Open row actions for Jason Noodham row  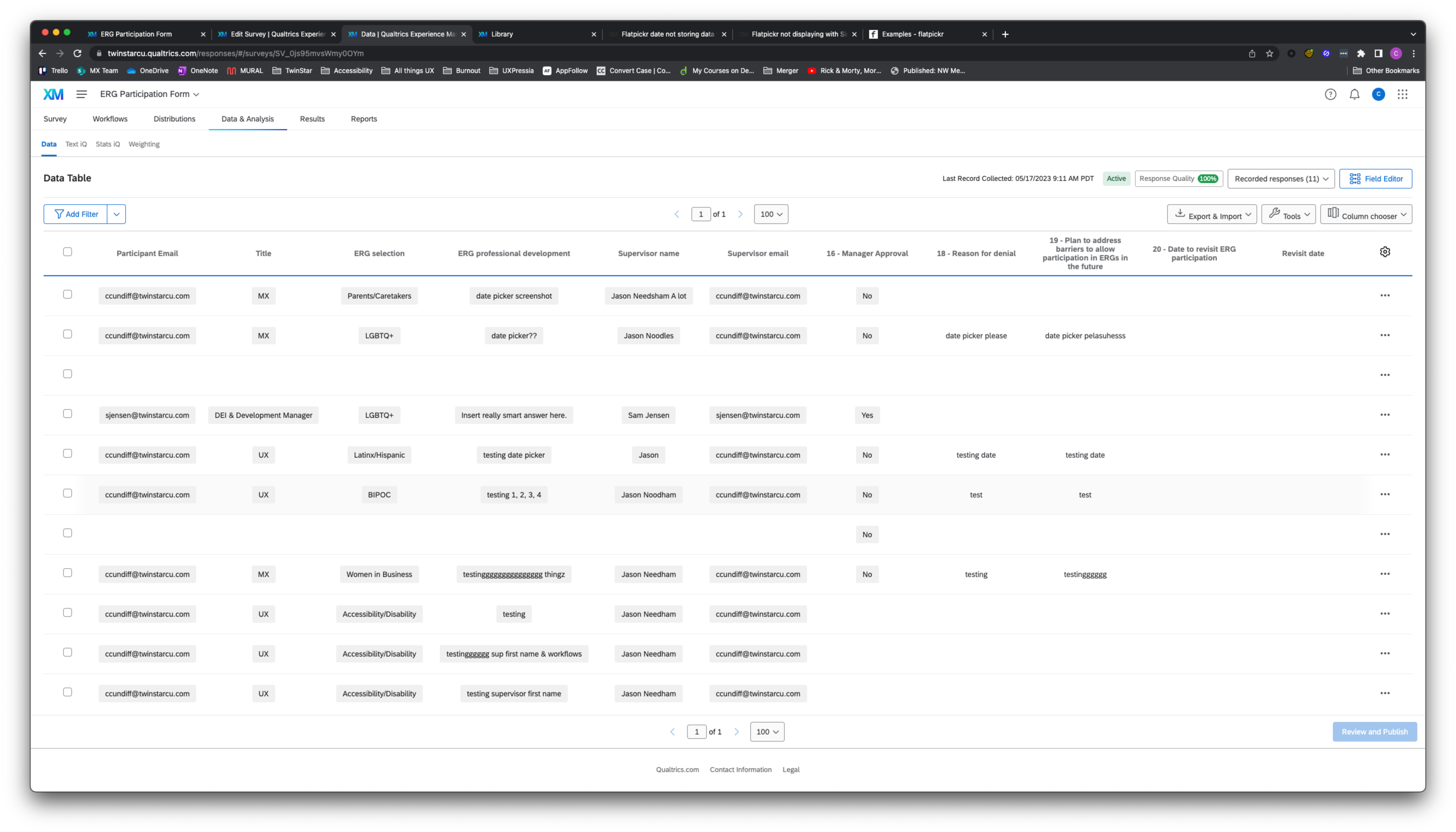pyautogui.click(x=1385, y=494)
